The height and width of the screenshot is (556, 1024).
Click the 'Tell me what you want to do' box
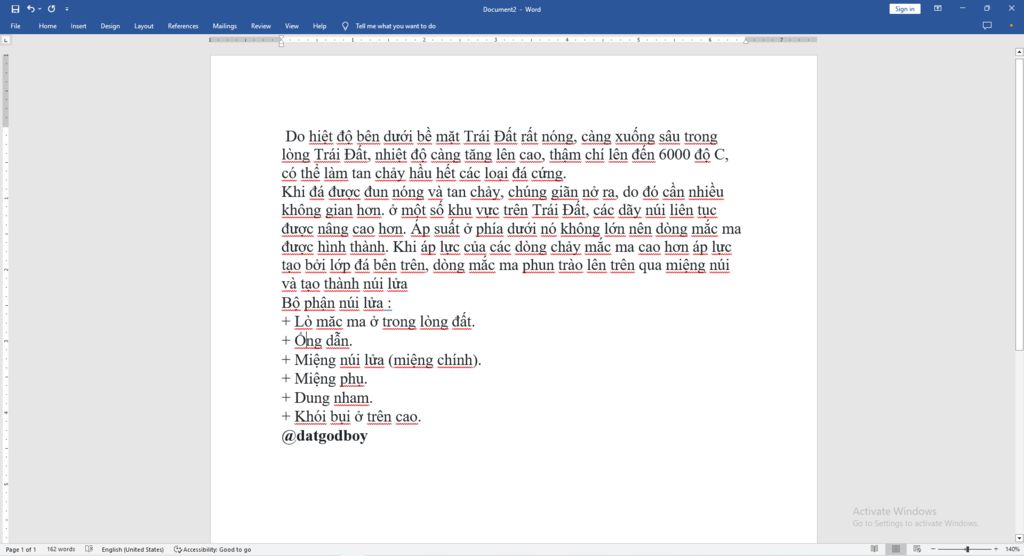[x=396, y=26]
